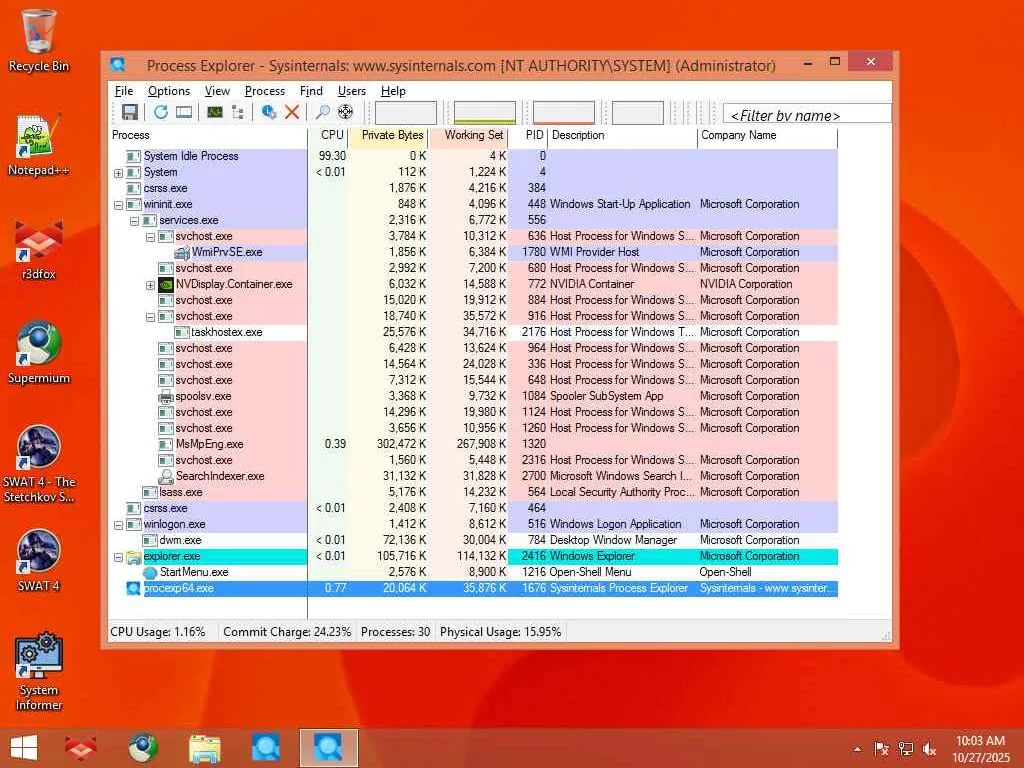Collapse the svchost.exe PID 636 node
The width and height of the screenshot is (1024, 768).
[150, 237]
